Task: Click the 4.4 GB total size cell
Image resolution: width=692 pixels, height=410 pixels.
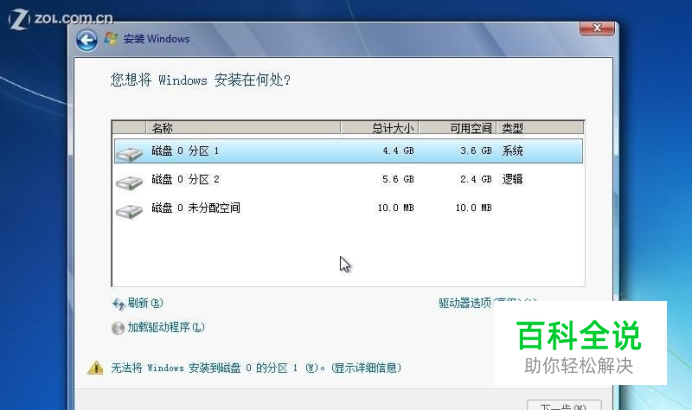Action: 398,151
